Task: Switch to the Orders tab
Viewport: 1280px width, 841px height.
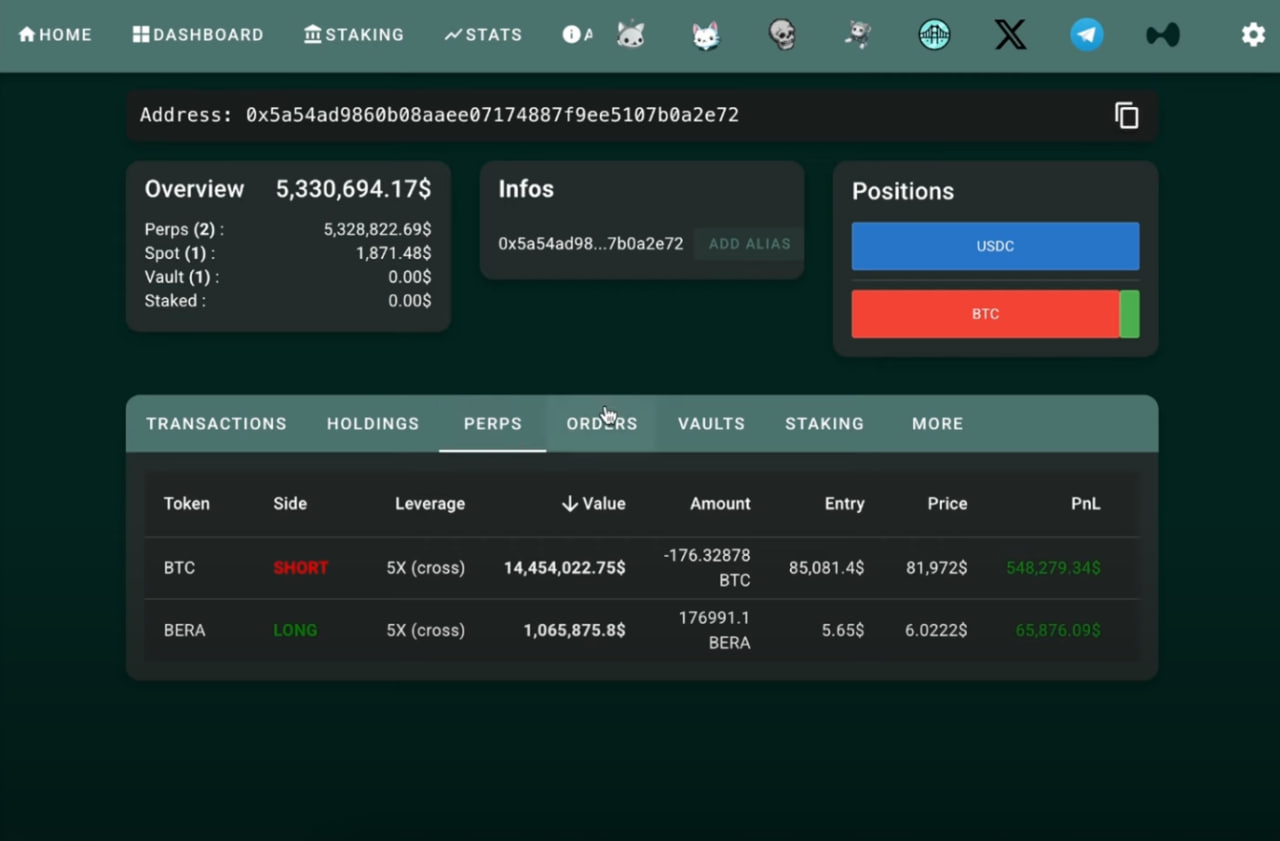Action: click(601, 424)
